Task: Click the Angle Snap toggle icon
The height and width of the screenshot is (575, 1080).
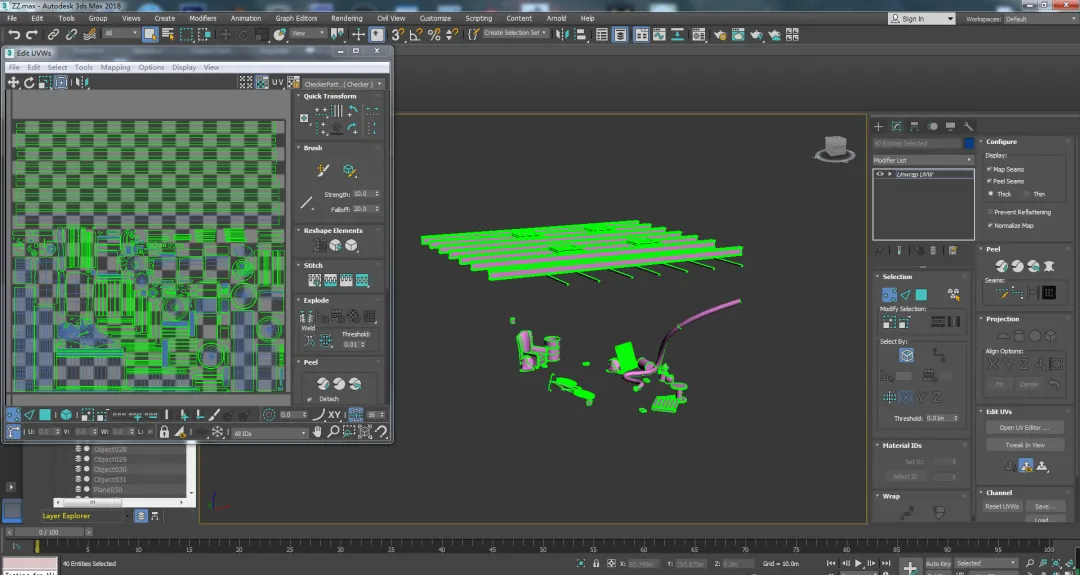Action: pyautogui.click(x=416, y=34)
